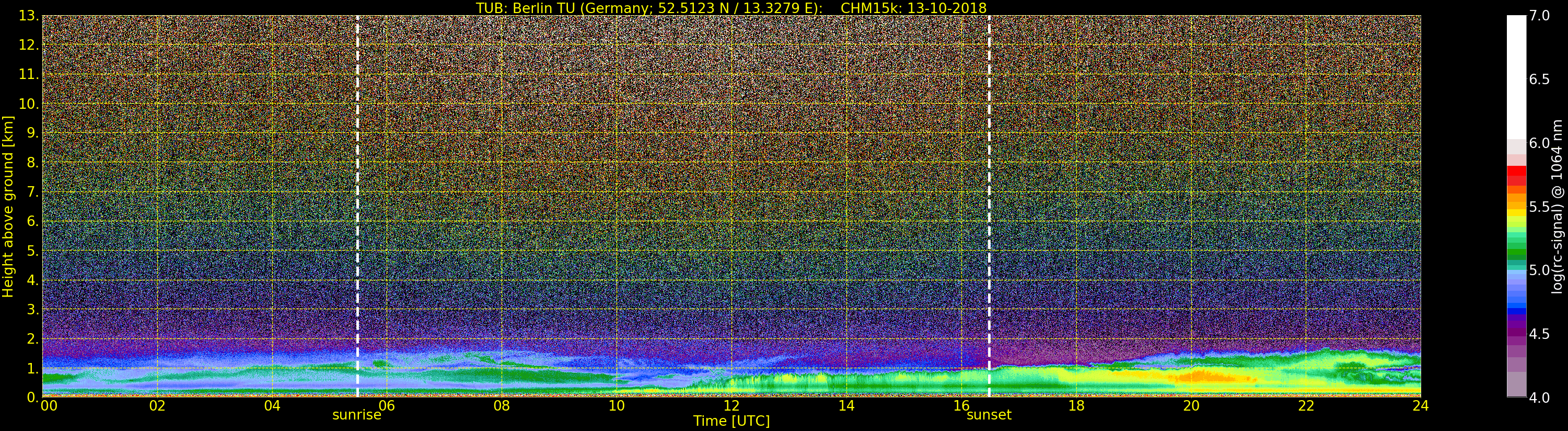Viewport: 1568px width, 431px height.
Task: Click the 'sunset' label below the time axis
Action: tap(989, 415)
